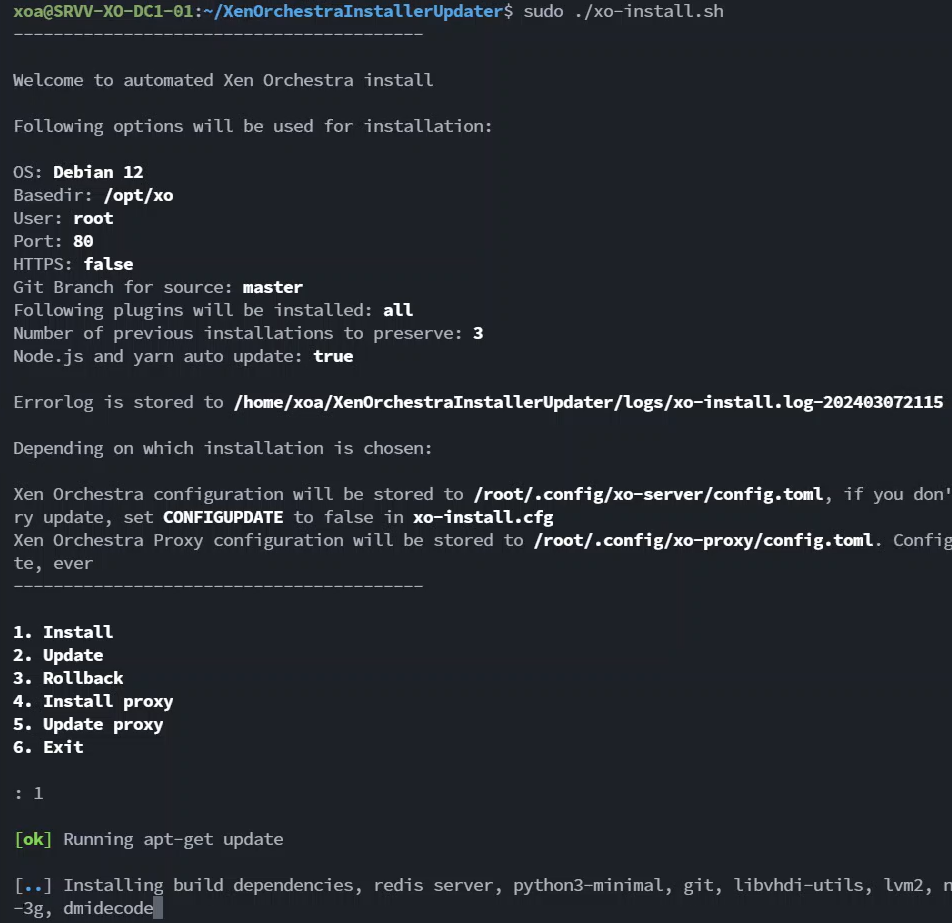Click the xo-proxy config.toml path
Viewport: 952px width, 923px height.
coord(703,540)
